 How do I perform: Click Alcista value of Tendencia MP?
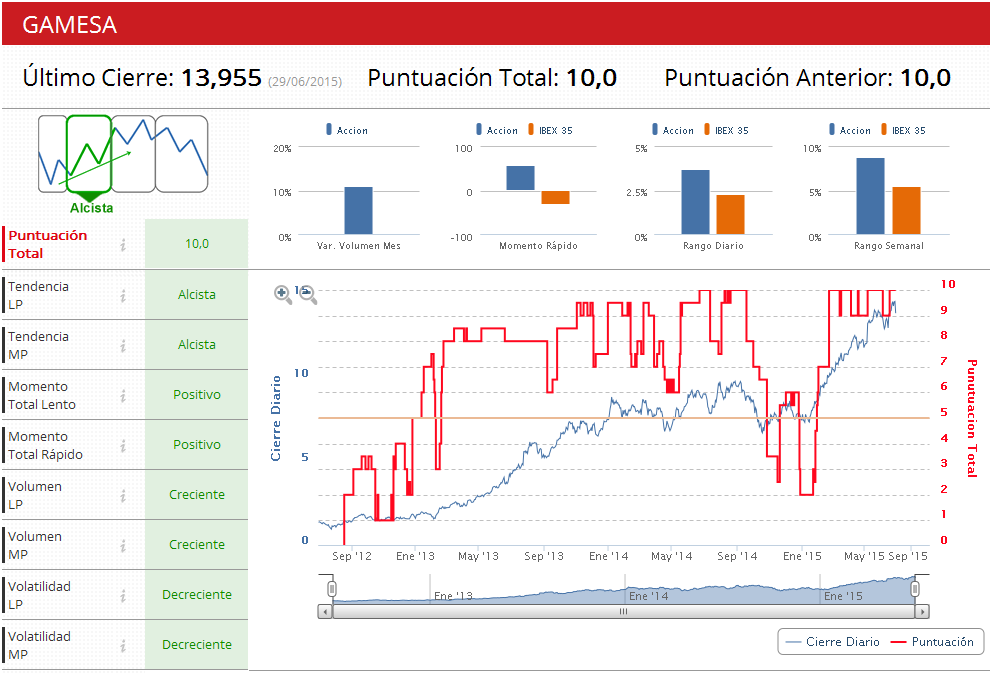[x=197, y=344]
